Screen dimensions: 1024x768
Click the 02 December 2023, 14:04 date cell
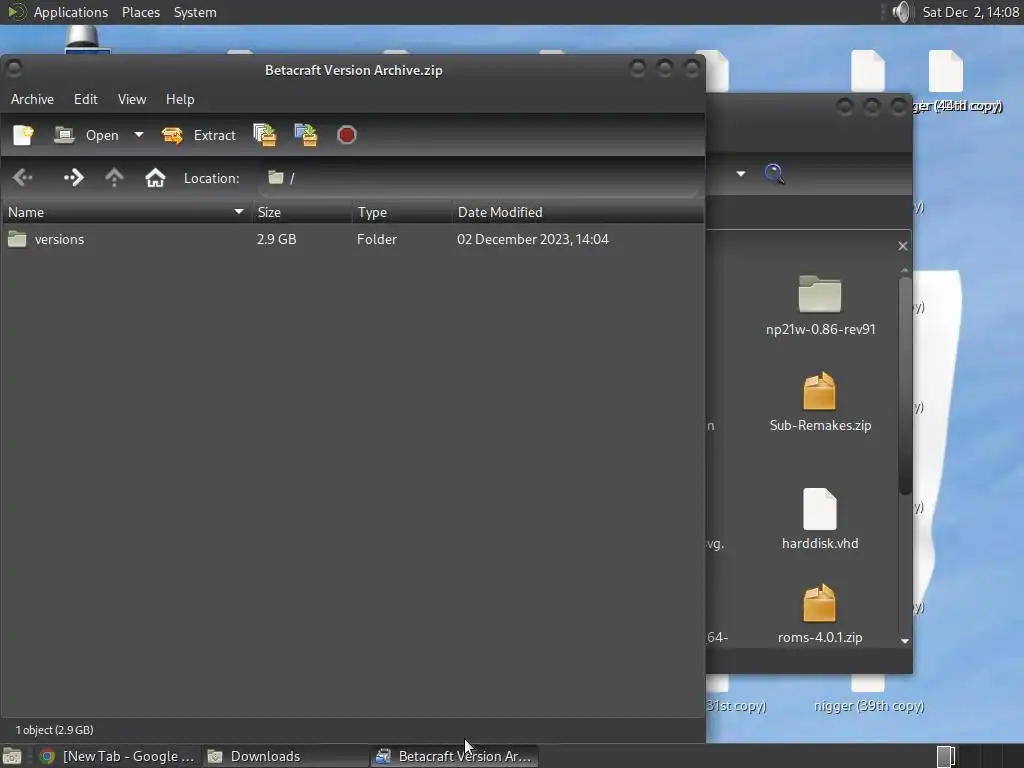(x=533, y=239)
